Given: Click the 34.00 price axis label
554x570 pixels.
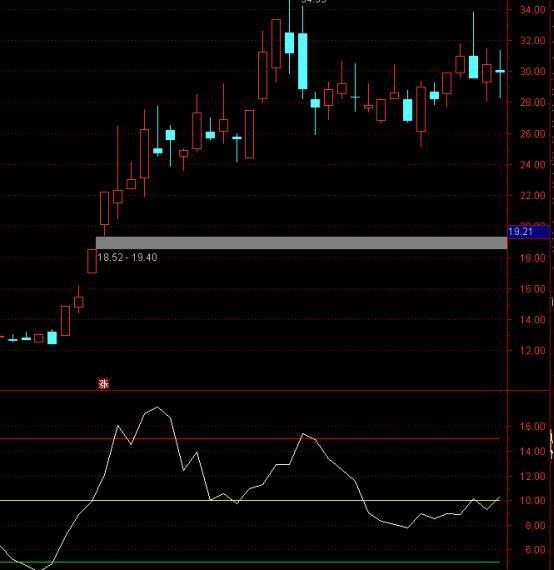Looking at the screenshot, I should coord(533,10).
